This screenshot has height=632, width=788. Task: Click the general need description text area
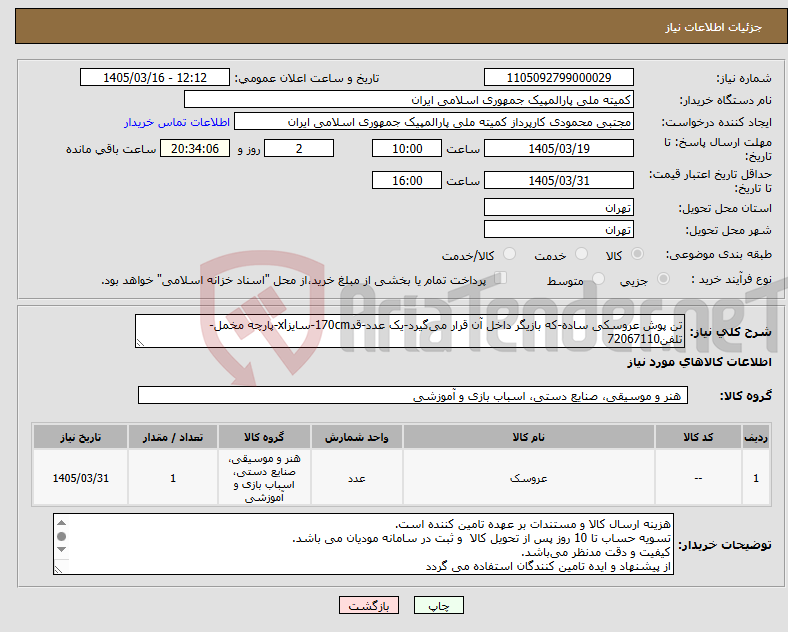coord(410,332)
